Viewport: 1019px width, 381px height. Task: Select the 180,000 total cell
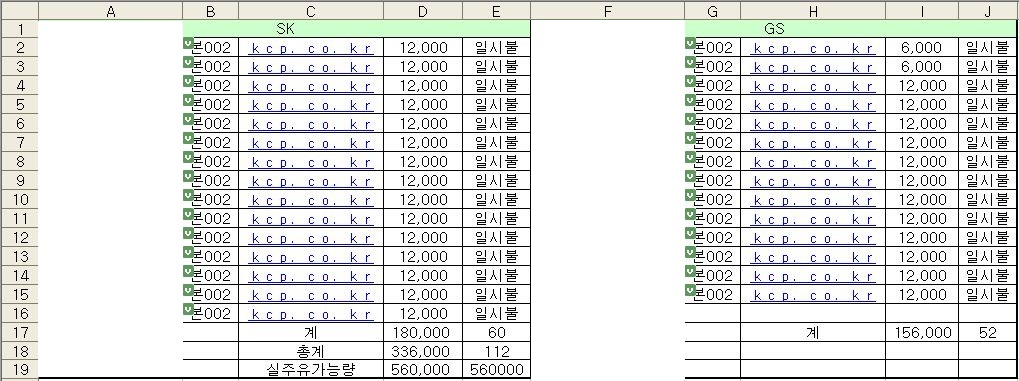423,332
